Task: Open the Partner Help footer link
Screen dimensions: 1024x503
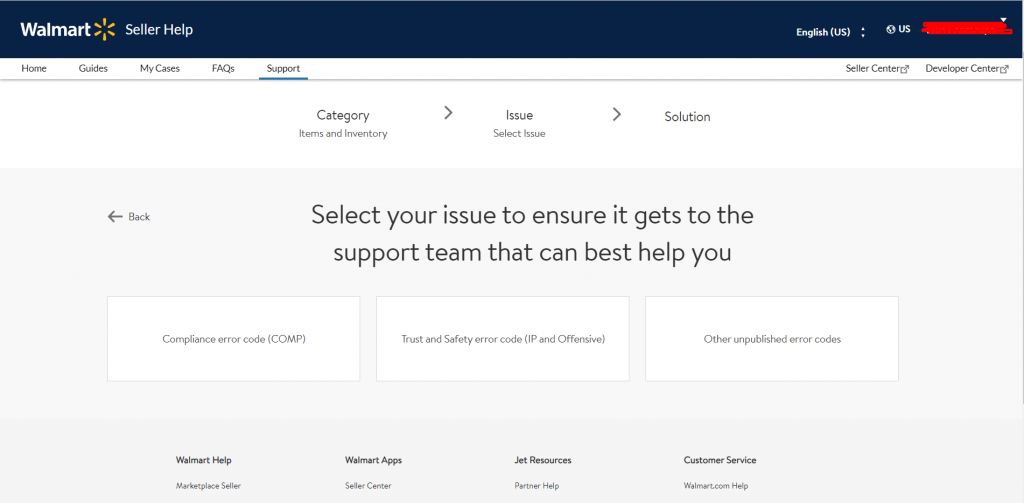Action: click(537, 486)
